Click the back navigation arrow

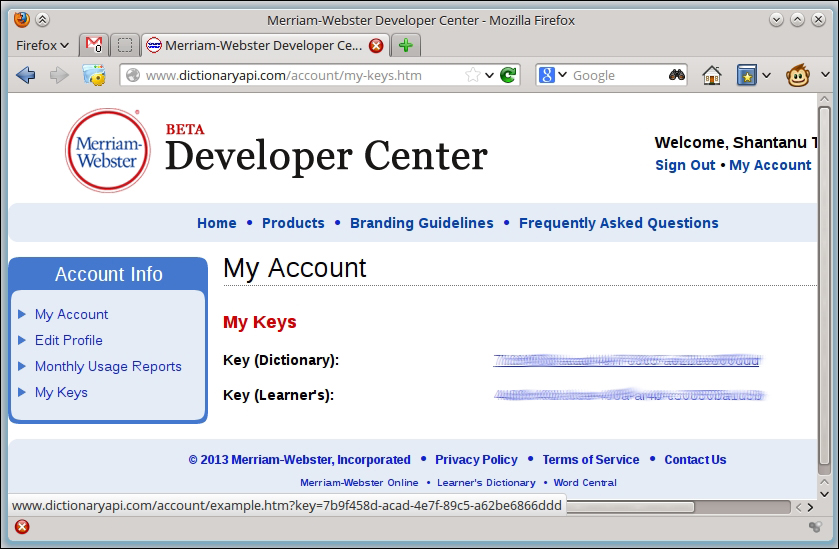point(26,75)
